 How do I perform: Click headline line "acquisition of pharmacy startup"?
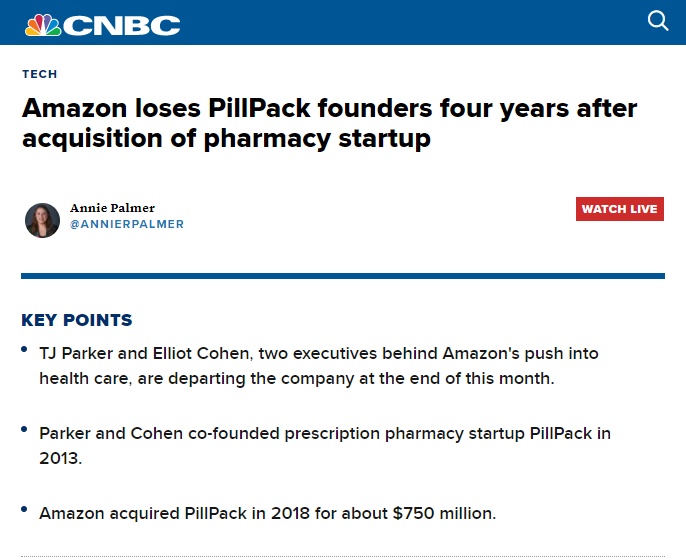(226, 138)
